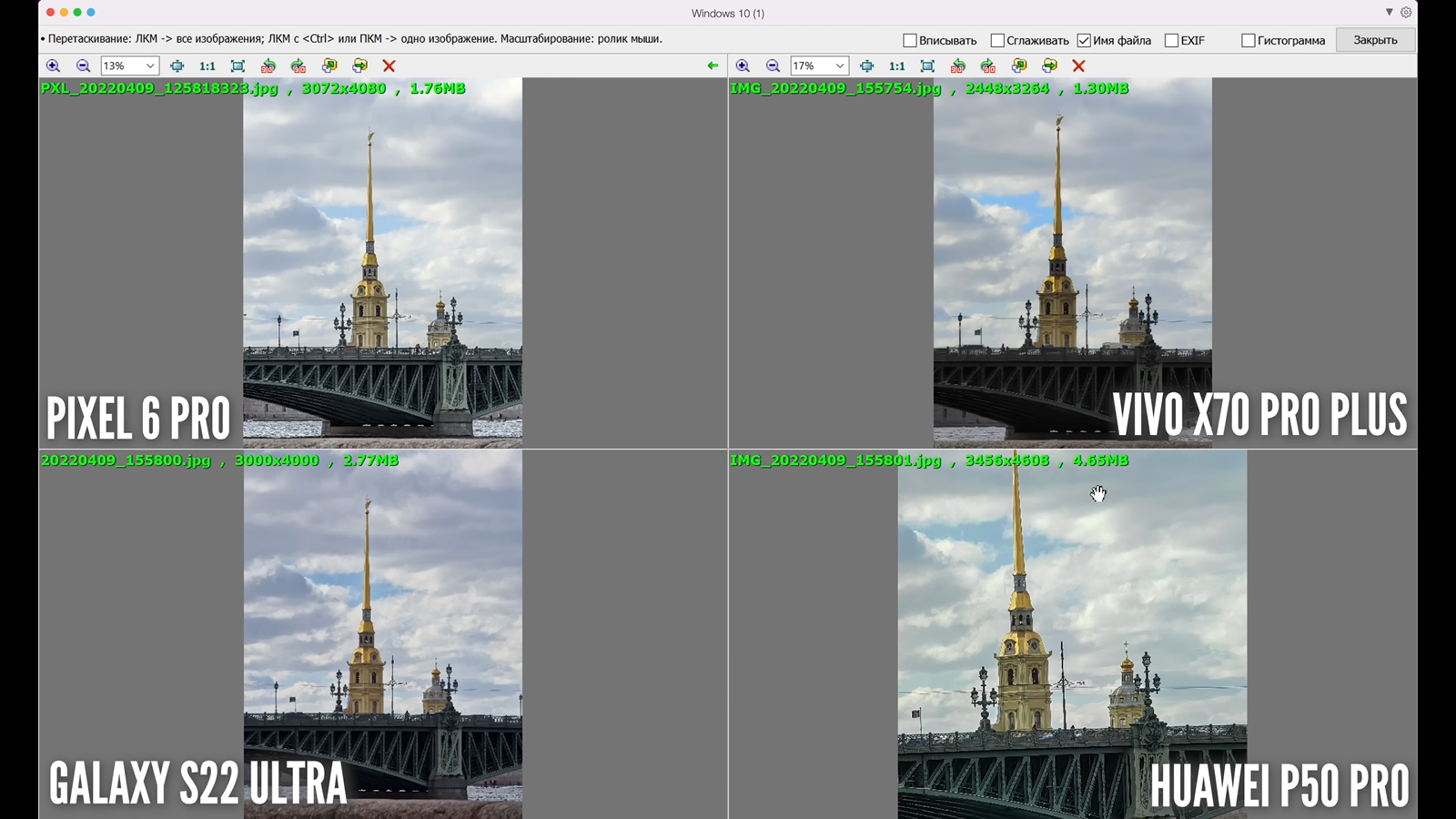Rotate left 90° in the 17% pane toolbar
The height and width of the screenshot is (819, 1456).
tap(957, 66)
